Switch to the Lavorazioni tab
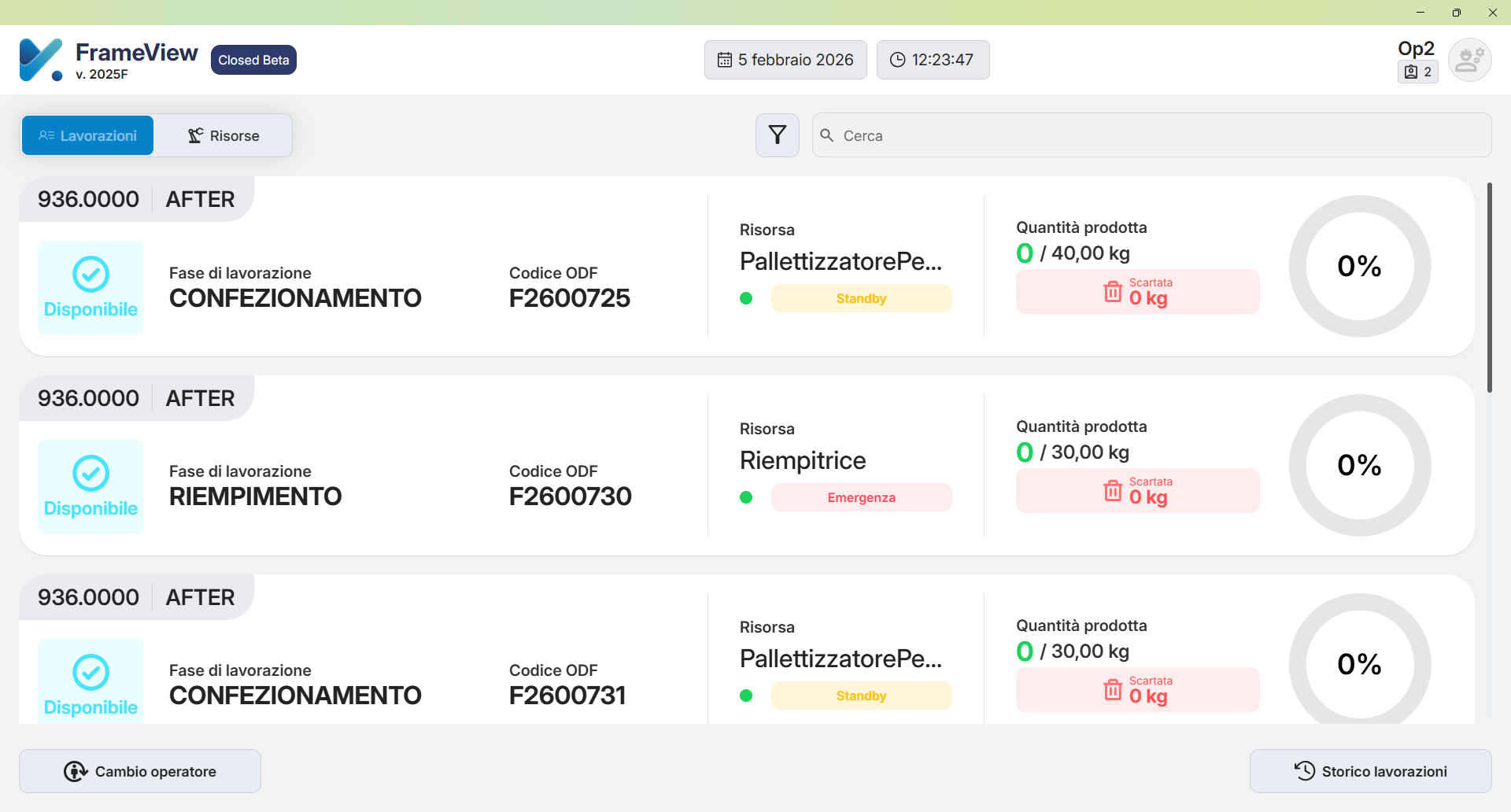The height and width of the screenshot is (812, 1511). click(x=87, y=135)
